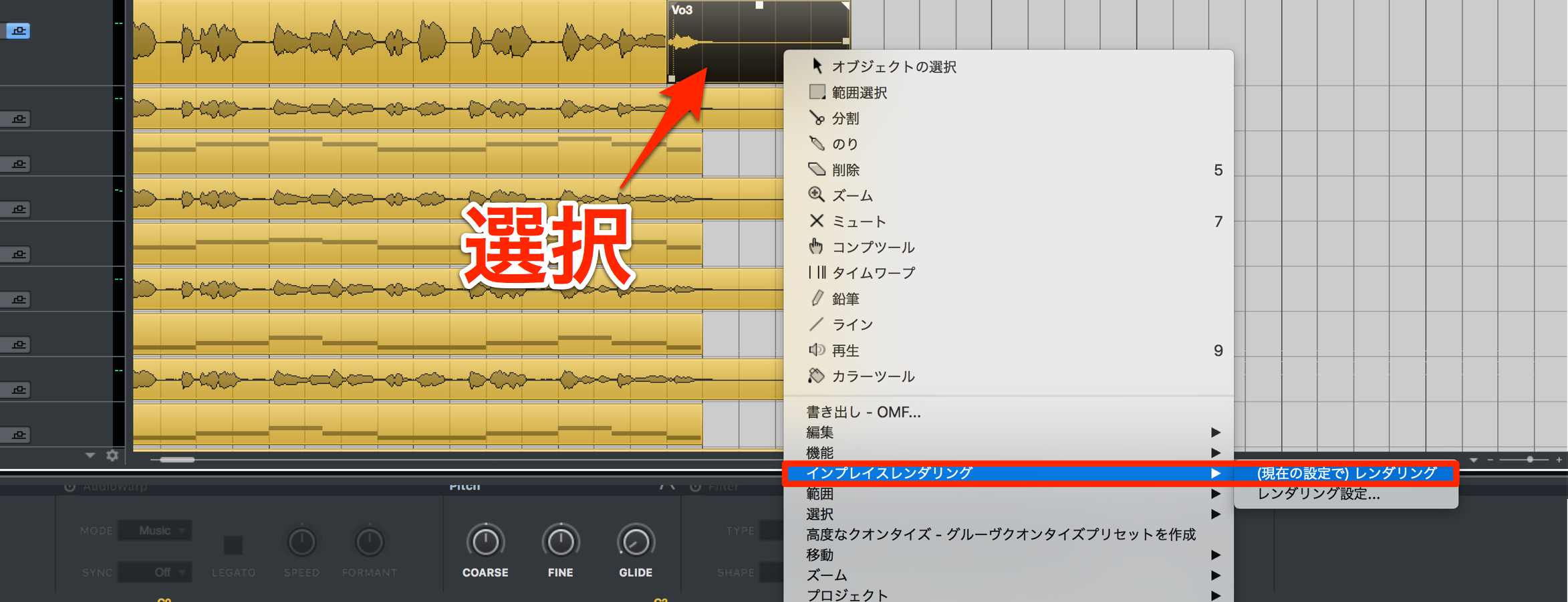Image resolution: width=1568 pixels, height=602 pixels.
Task: Select the コンプツール hand tool
Action: 1009,247
